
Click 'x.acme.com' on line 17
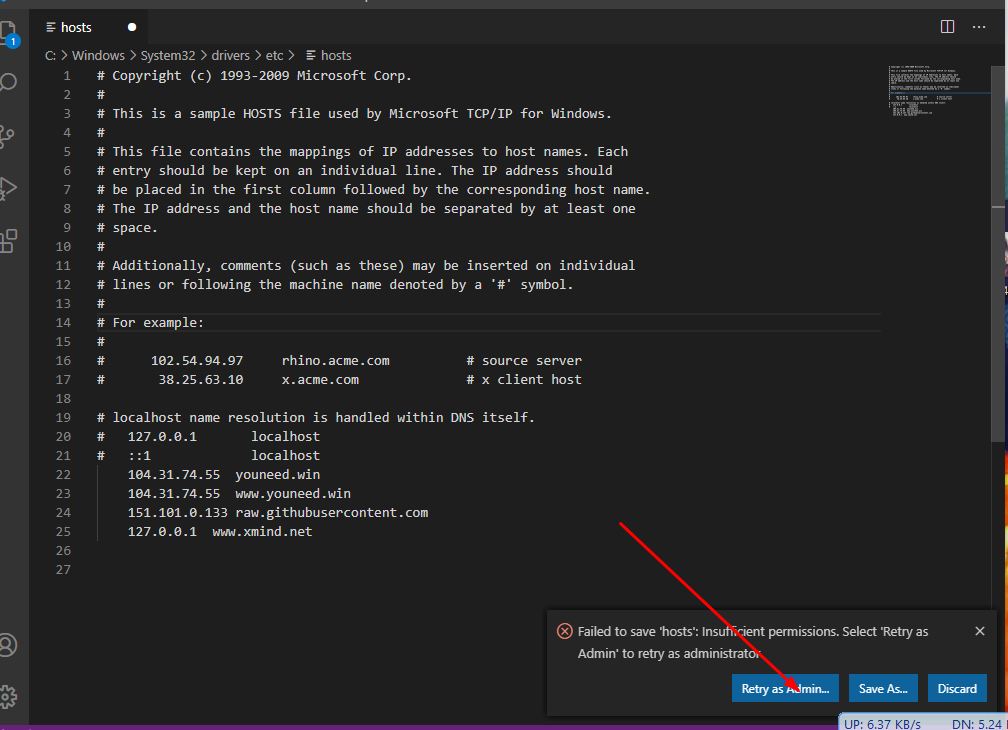pos(320,379)
